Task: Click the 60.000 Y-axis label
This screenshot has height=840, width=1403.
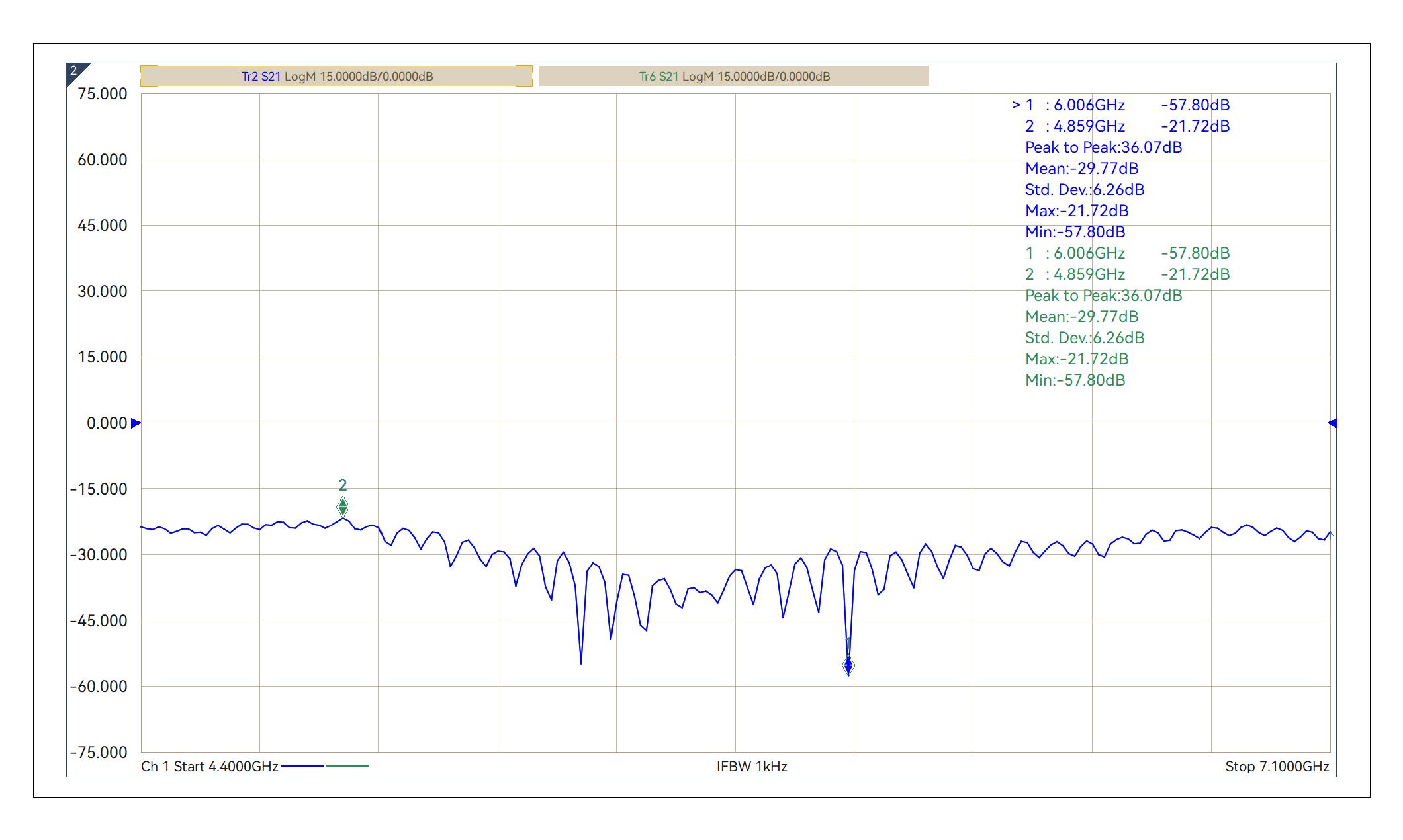Action: [x=103, y=159]
